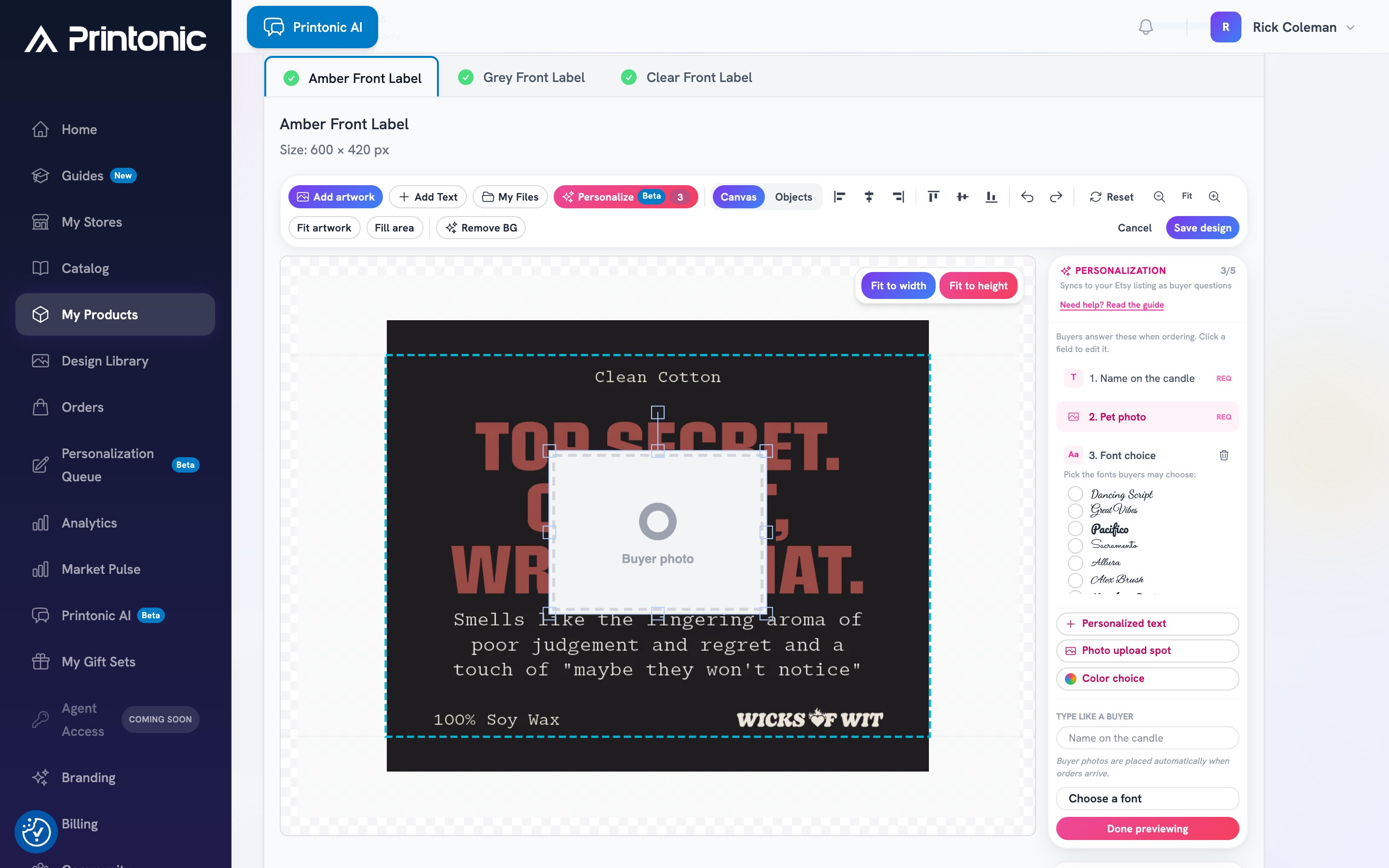
Task: Click the notification bell icon
Action: pyautogui.click(x=1145, y=27)
